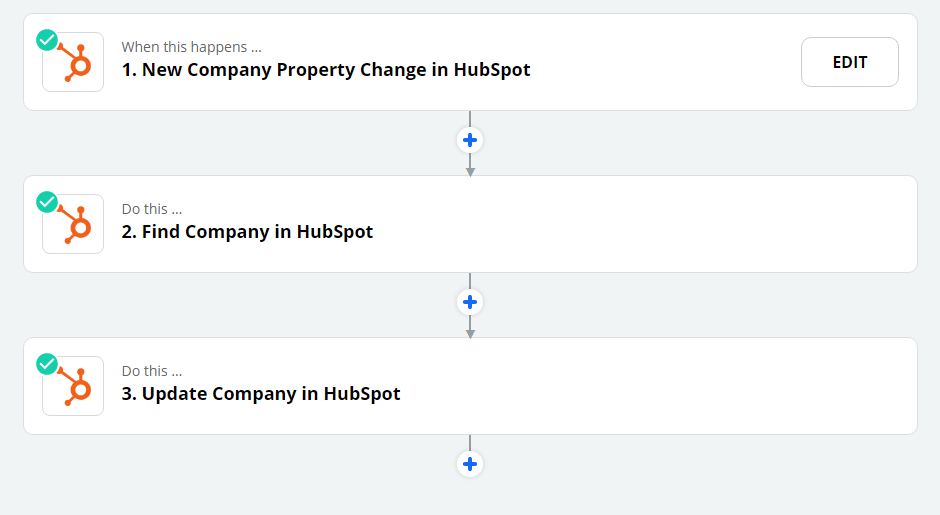Click green checkmark badge on step 2

pyautogui.click(x=47, y=202)
